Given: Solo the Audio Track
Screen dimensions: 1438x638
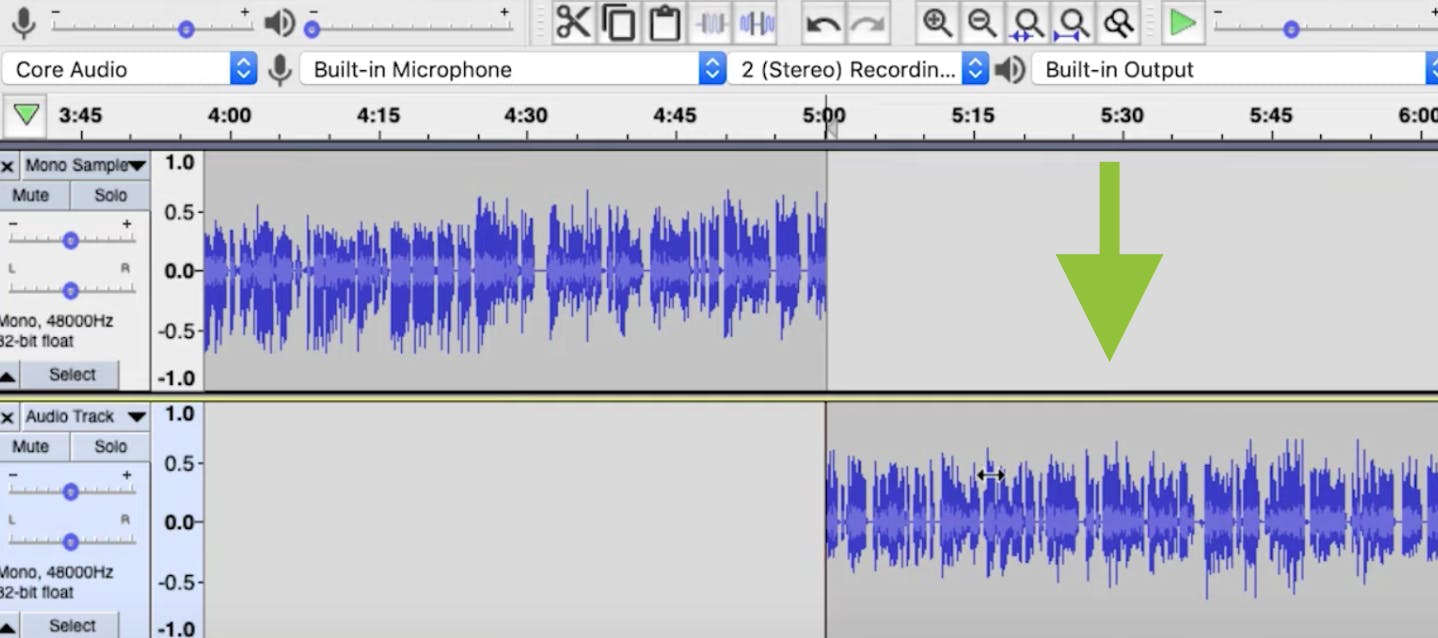Looking at the screenshot, I should click(109, 446).
